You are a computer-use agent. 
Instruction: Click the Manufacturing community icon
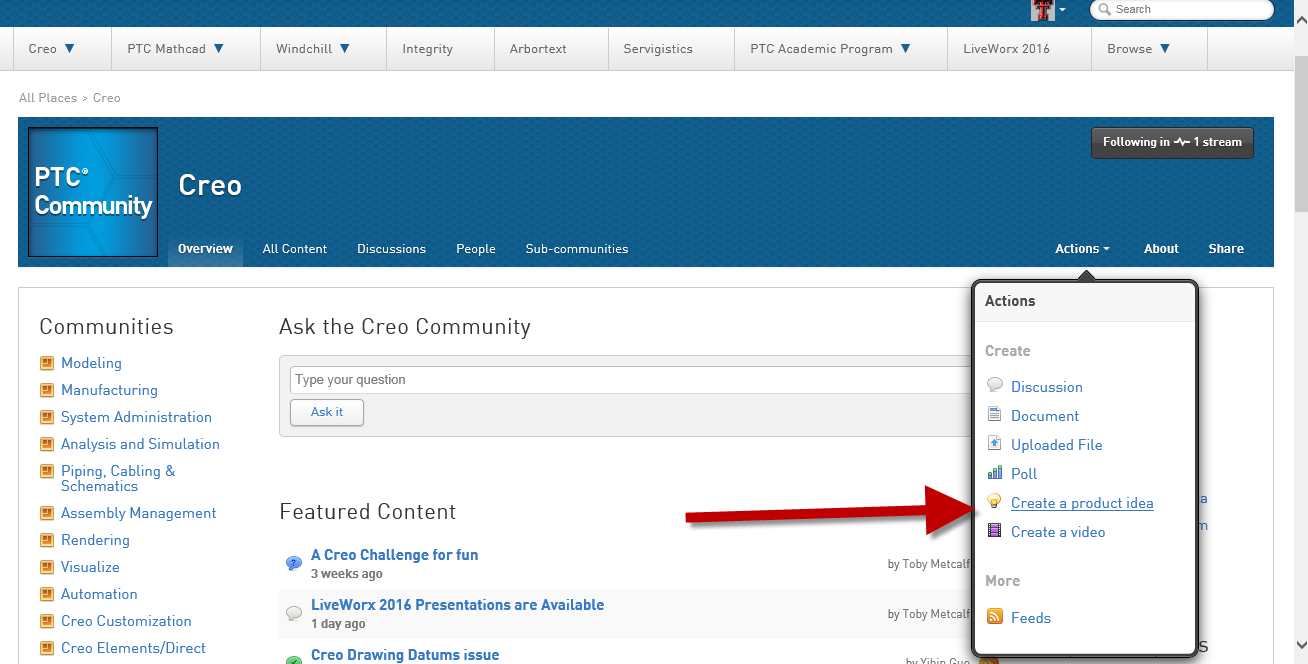pyautogui.click(x=46, y=390)
